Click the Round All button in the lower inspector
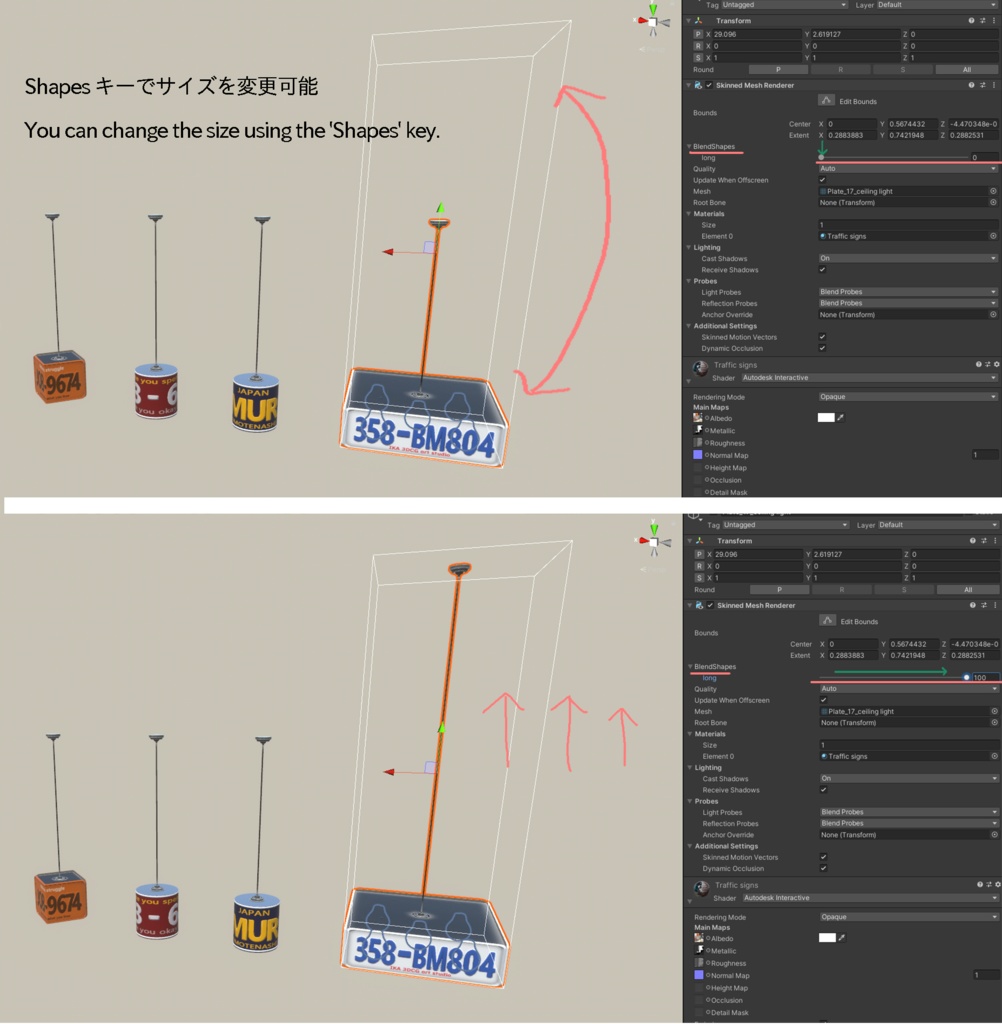 point(968,589)
